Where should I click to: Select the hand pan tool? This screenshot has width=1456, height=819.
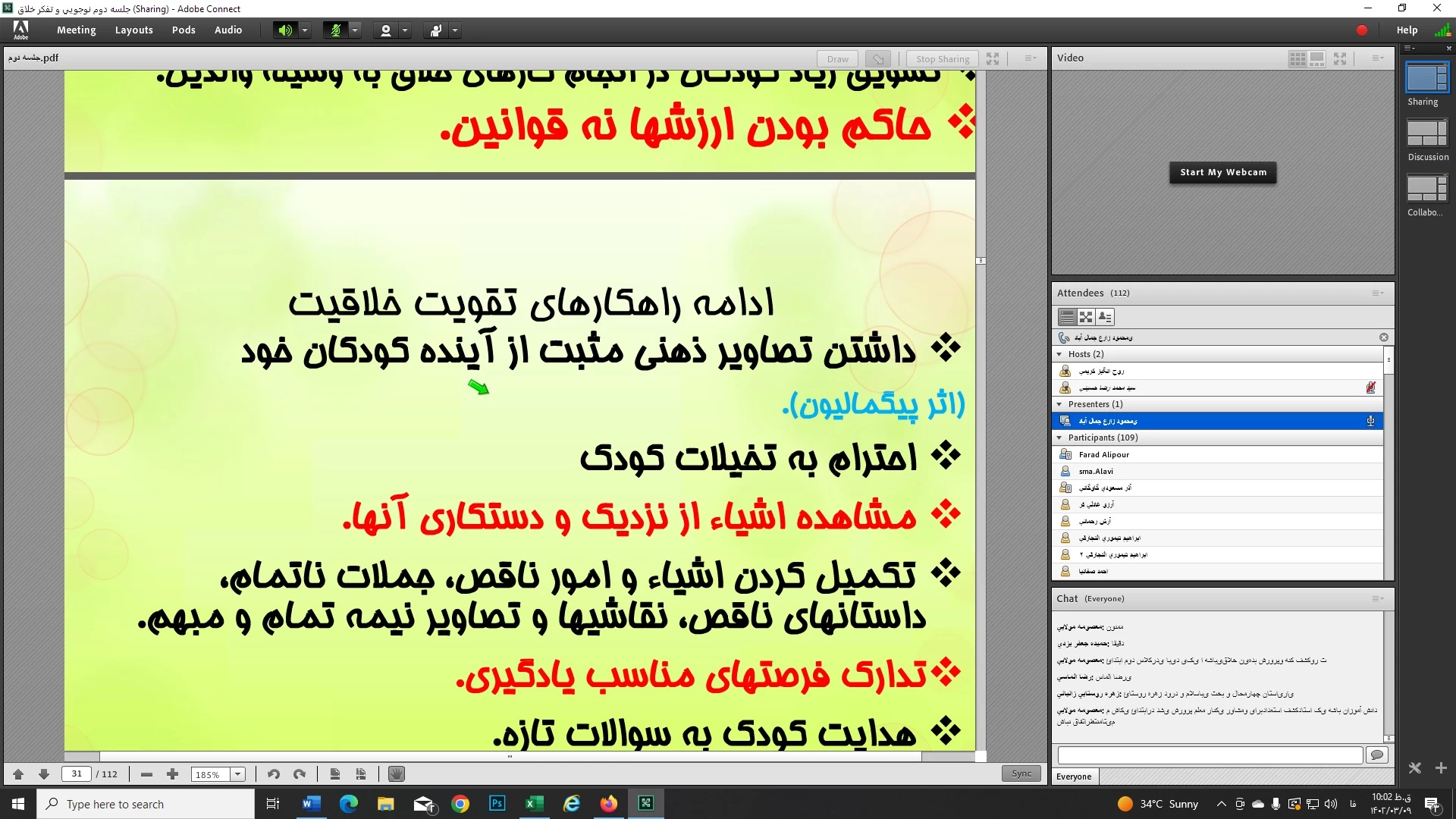[x=396, y=774]
